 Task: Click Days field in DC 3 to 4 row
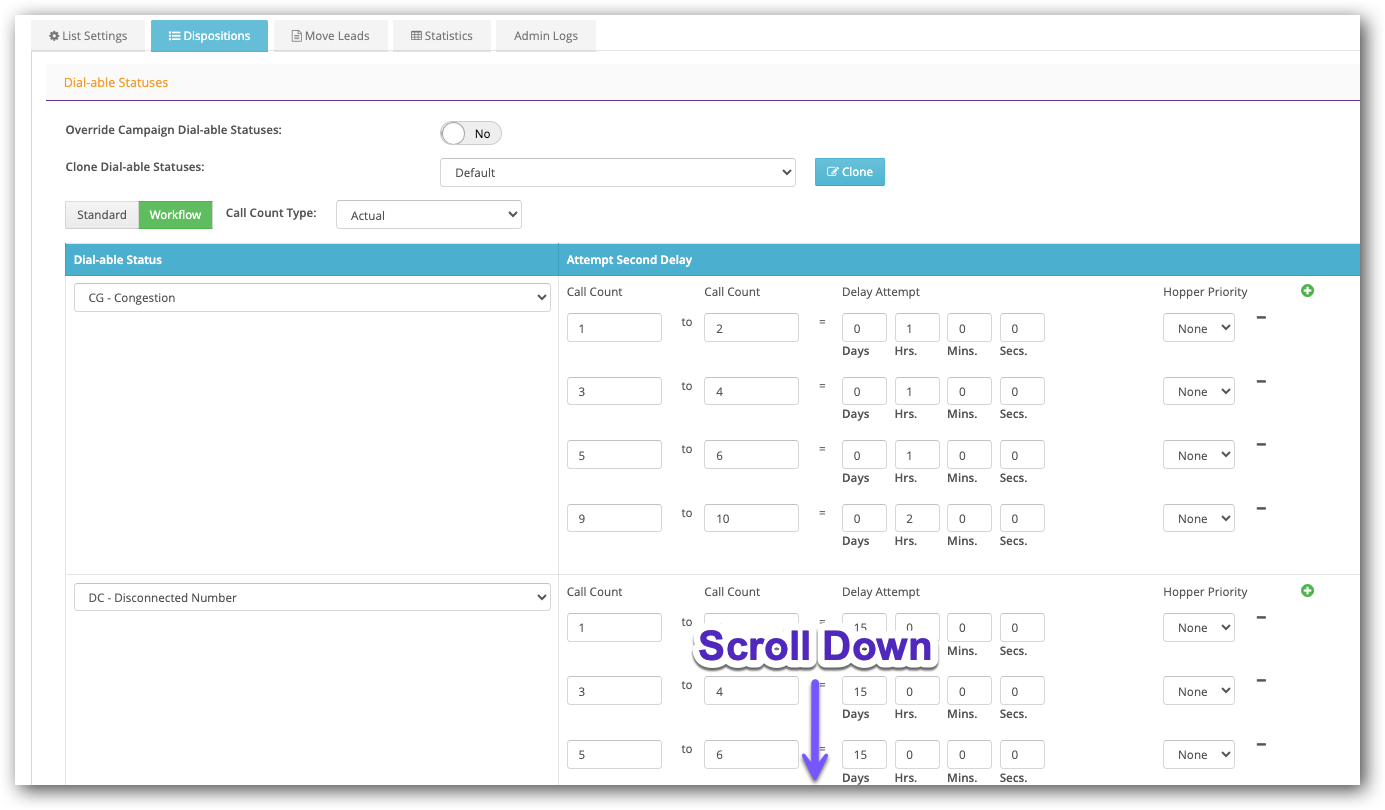(x=864, y=691)
